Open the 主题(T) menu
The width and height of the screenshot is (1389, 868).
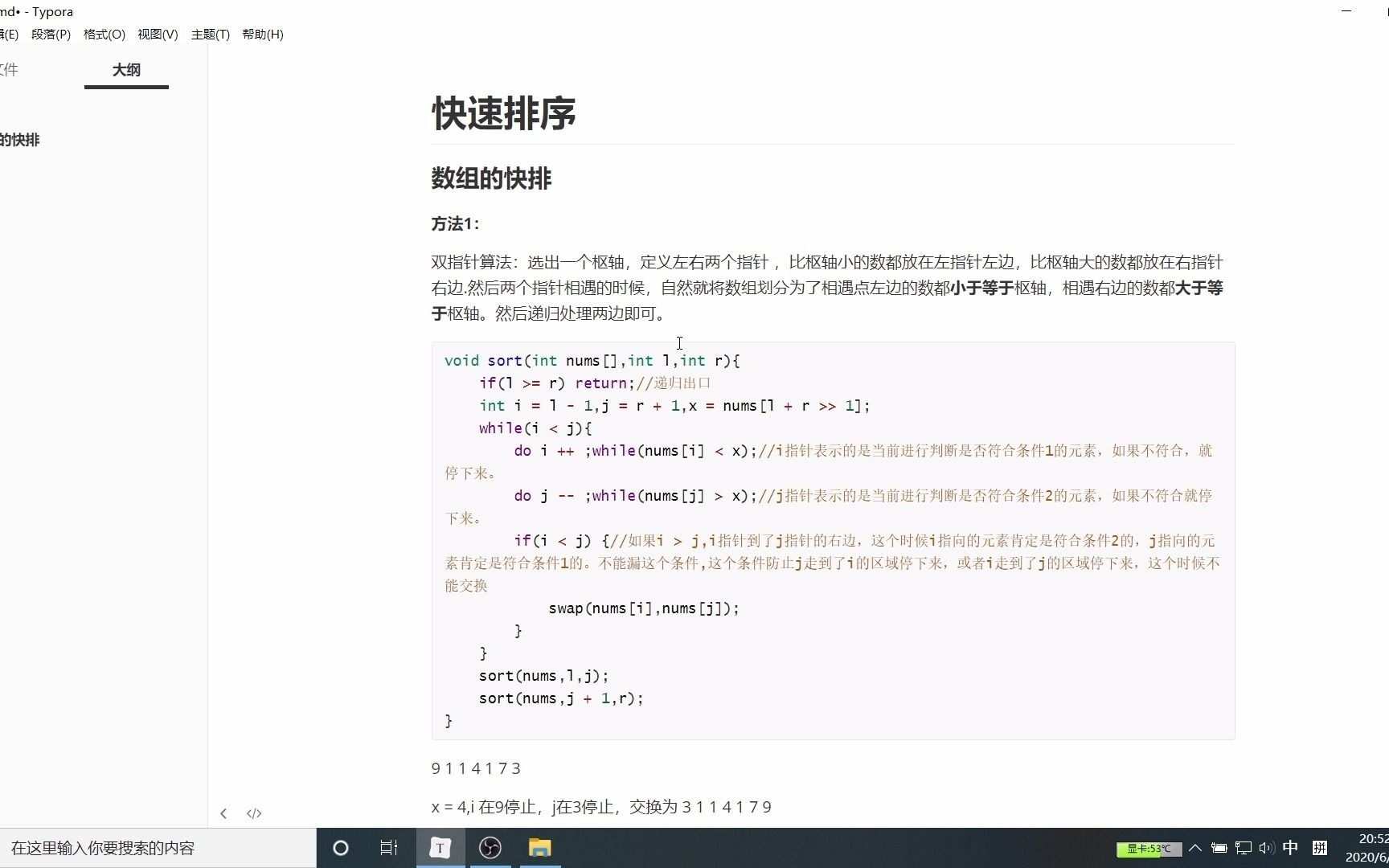pos(211,34)
